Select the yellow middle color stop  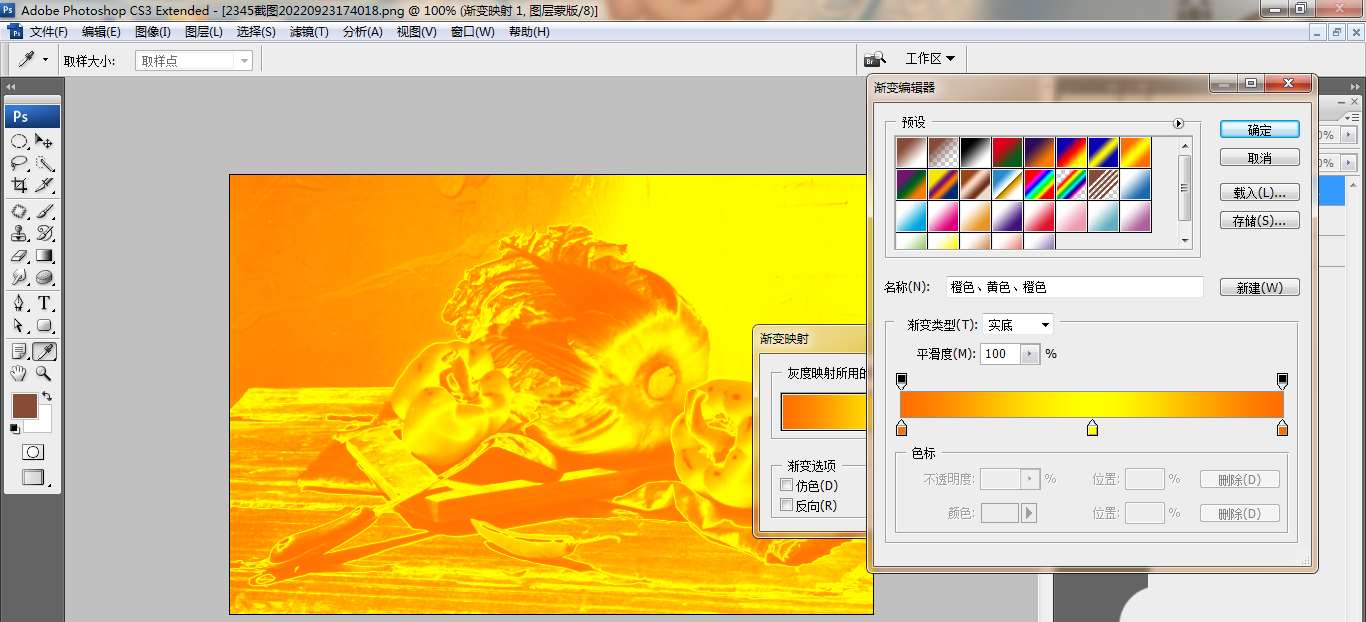point(1092,429)
